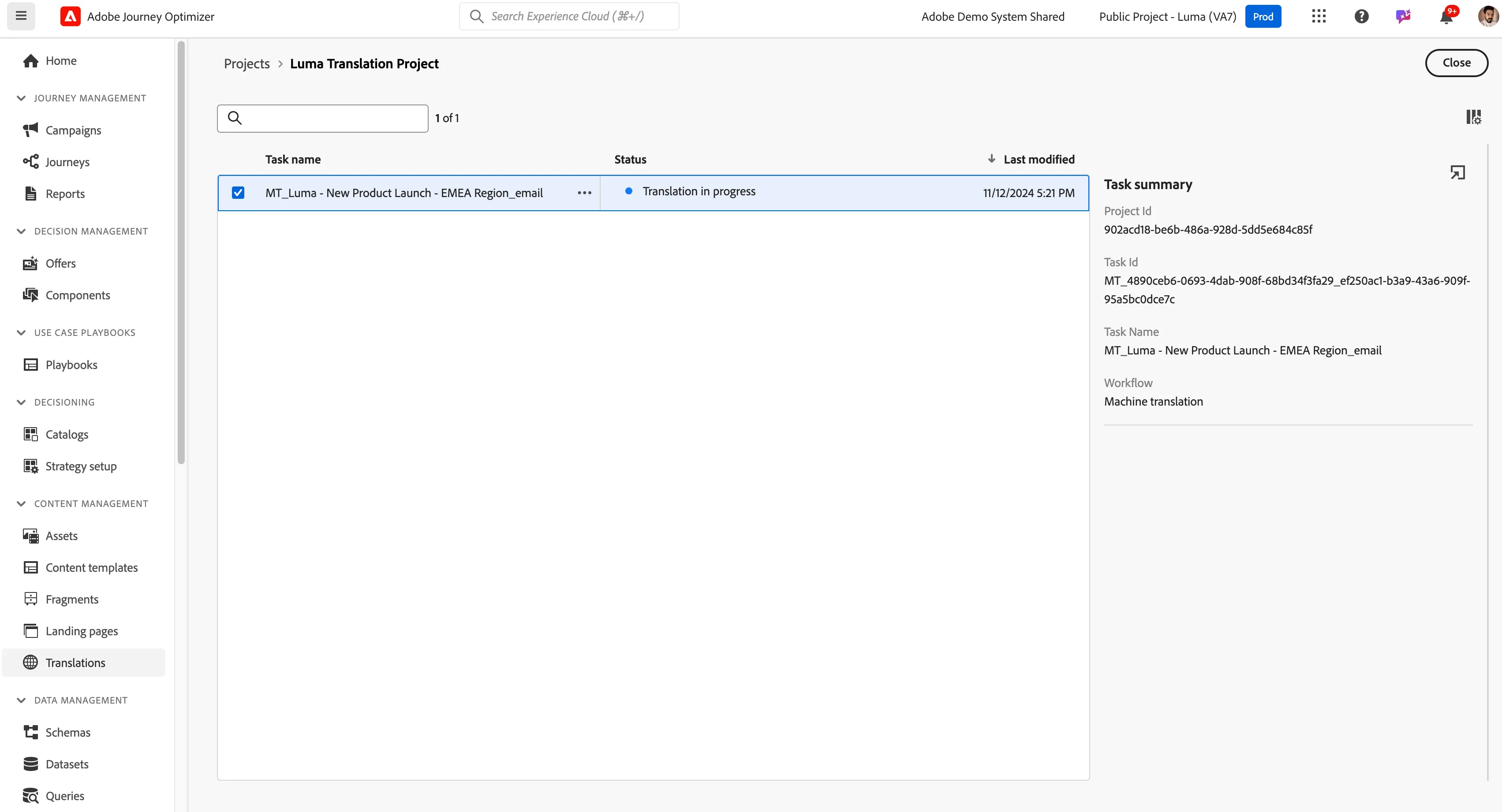Collapse the Task summary panel icon
The height and width of the screenshot is (812, 1502).
1457,172
